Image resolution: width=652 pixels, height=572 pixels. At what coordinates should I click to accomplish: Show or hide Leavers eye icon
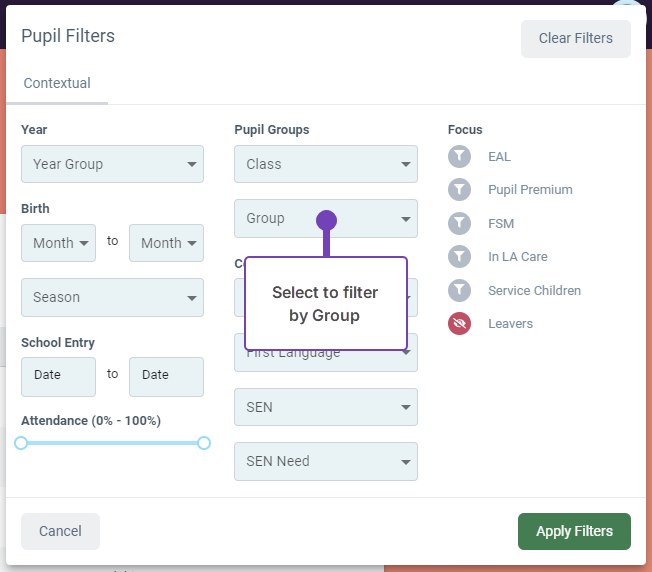pyautogui.click(x=459, y=324)
